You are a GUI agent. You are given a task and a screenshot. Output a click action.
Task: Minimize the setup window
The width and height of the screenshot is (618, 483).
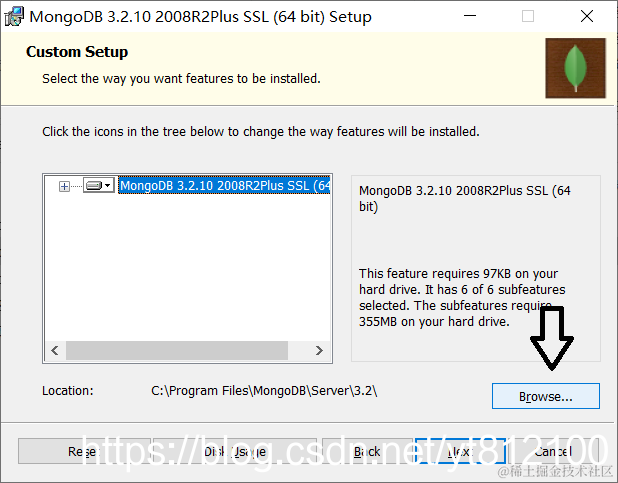coord(470,16)
